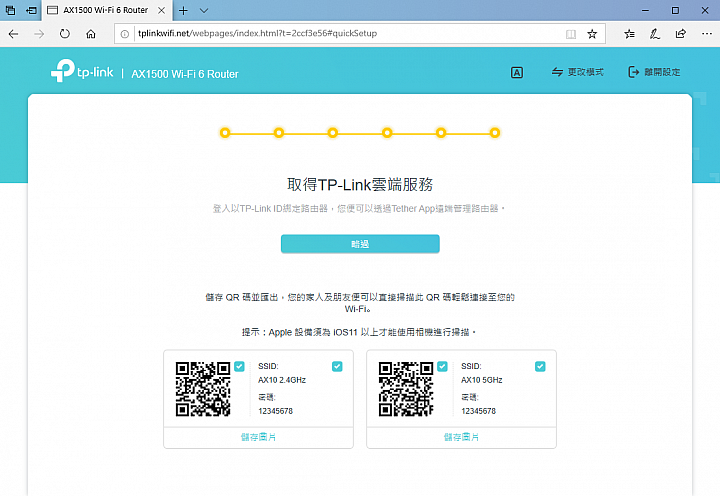Click the last progress step dot

(x=495, y=133)
